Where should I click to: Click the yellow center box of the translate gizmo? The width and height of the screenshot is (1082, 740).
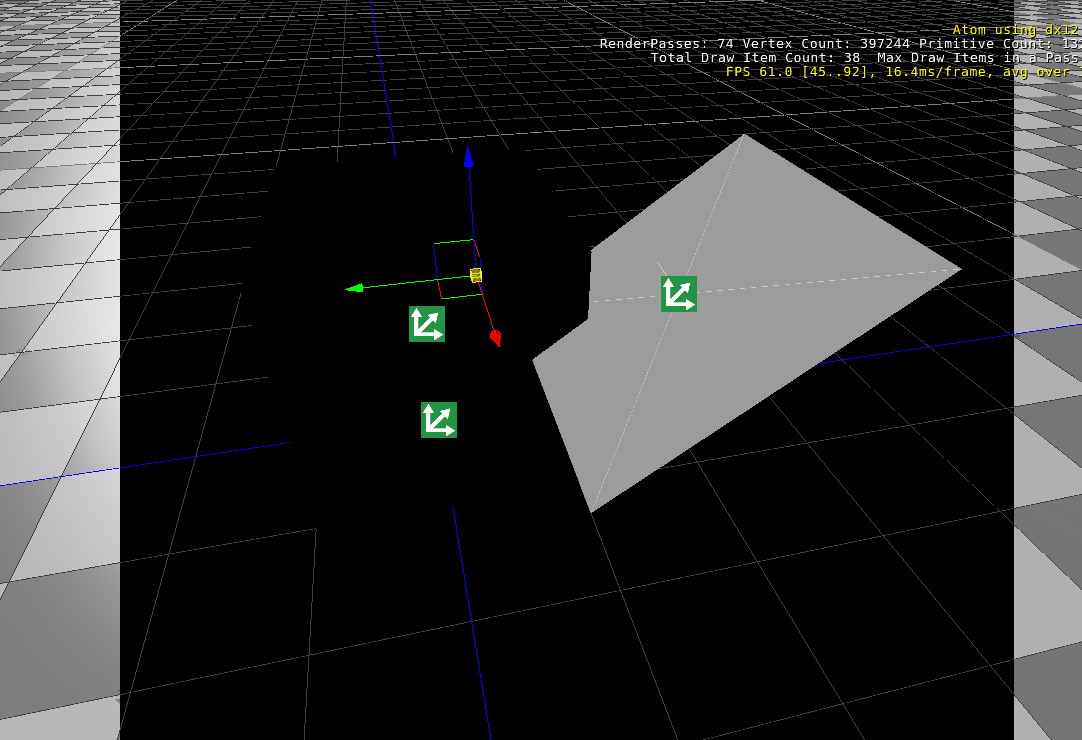tap(475, 275)
